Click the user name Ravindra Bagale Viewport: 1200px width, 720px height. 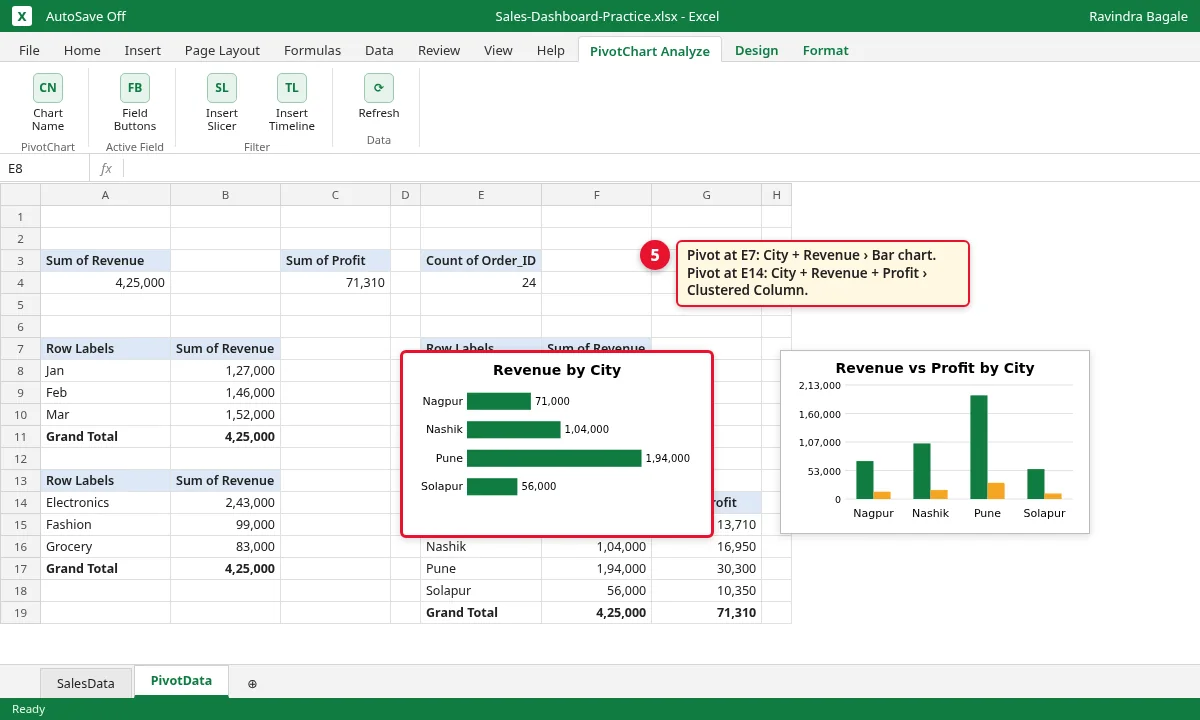[x=1138, y=16]
